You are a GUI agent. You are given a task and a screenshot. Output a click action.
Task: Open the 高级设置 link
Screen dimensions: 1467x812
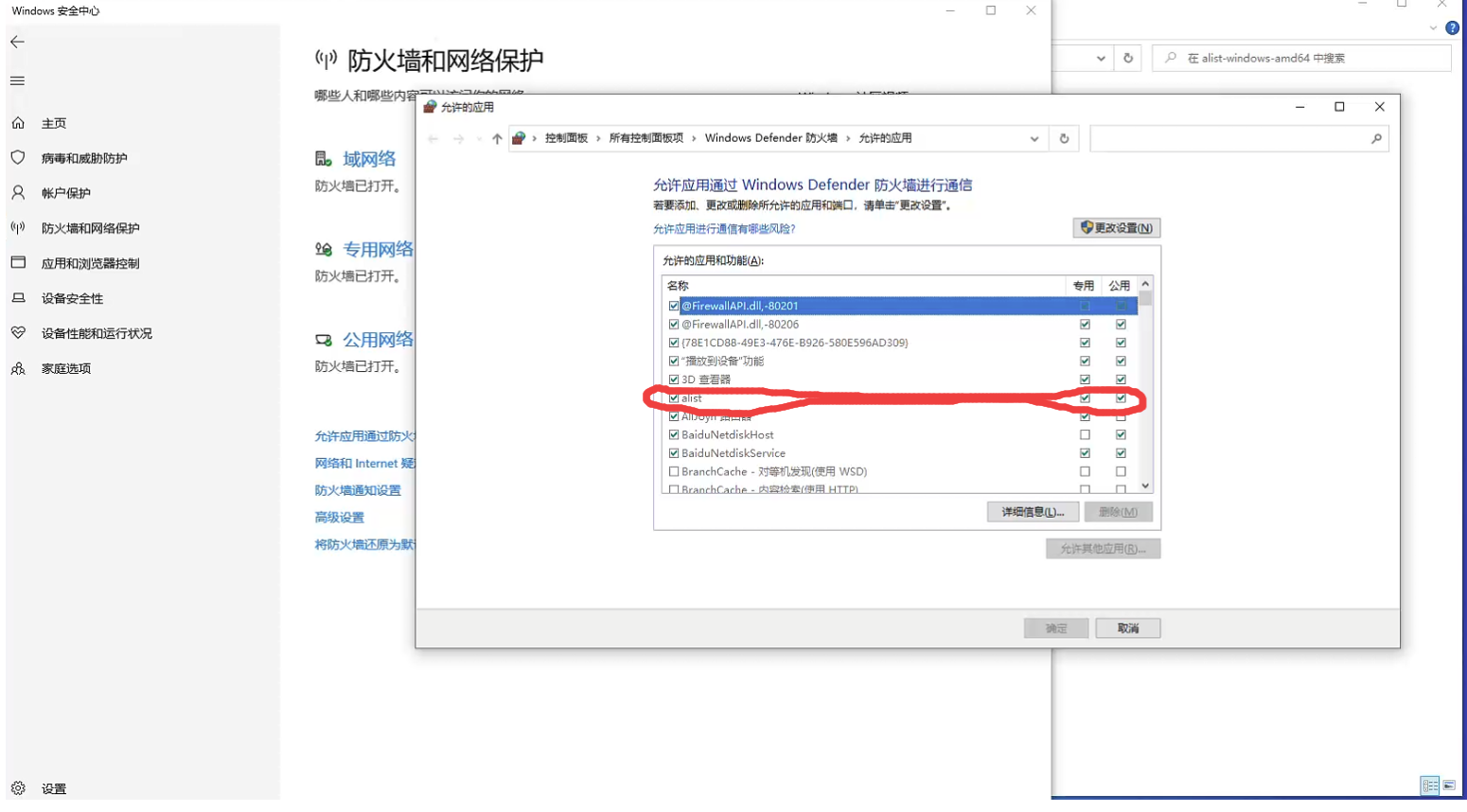pos(340,518)
